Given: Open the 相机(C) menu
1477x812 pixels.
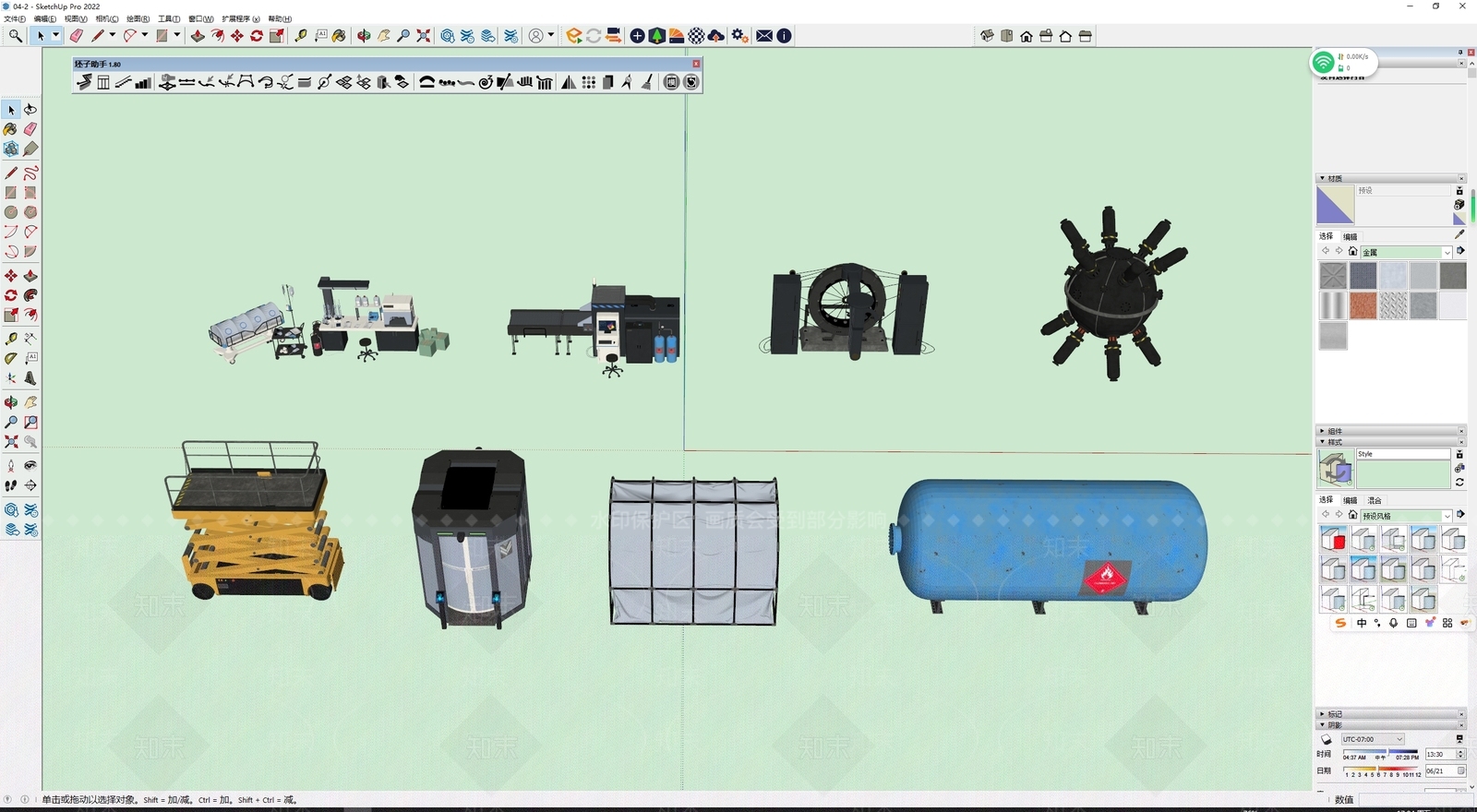Looking at the screenshot, I should 107,18.
